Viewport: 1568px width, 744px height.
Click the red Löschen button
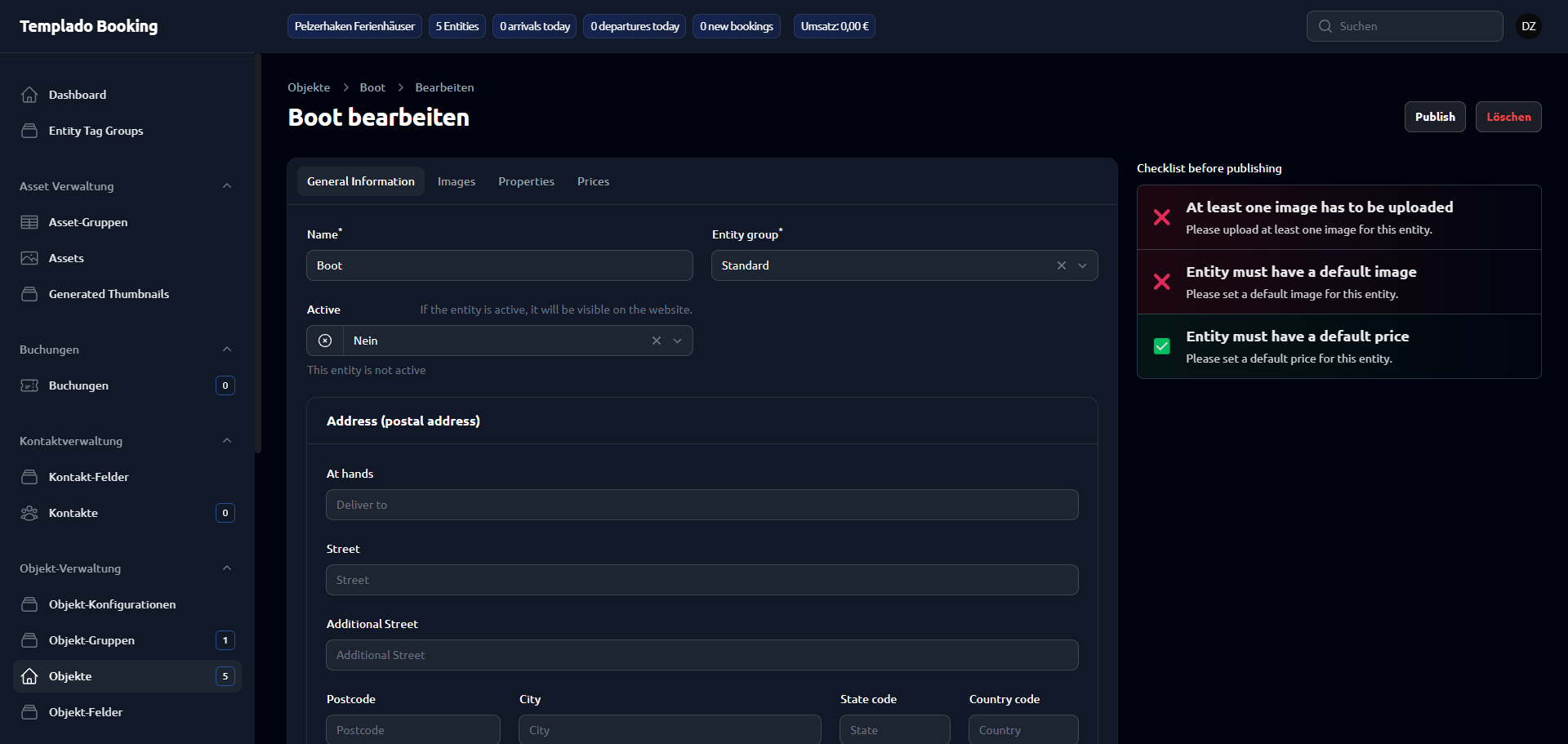[1508, 117]
